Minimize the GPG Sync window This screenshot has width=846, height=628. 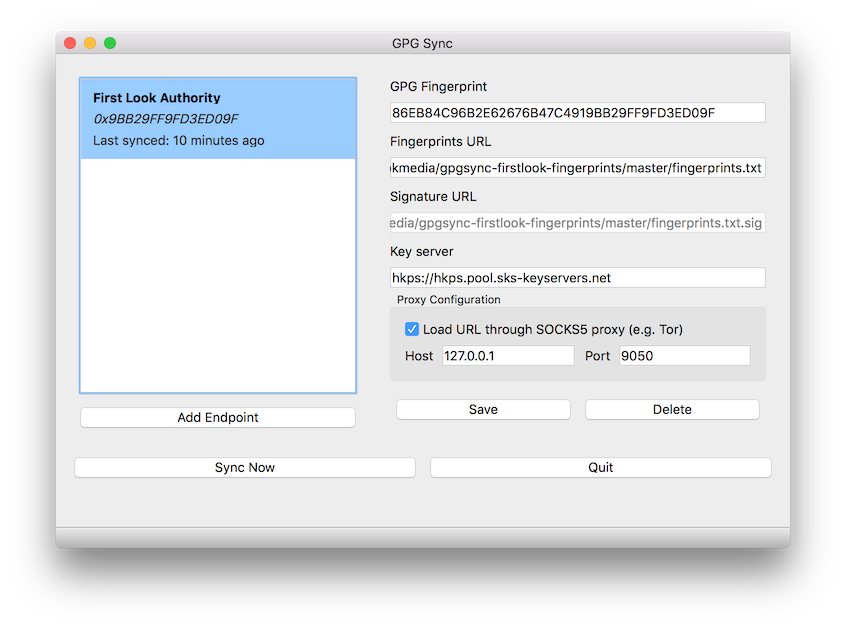click(x=90, y=43)
